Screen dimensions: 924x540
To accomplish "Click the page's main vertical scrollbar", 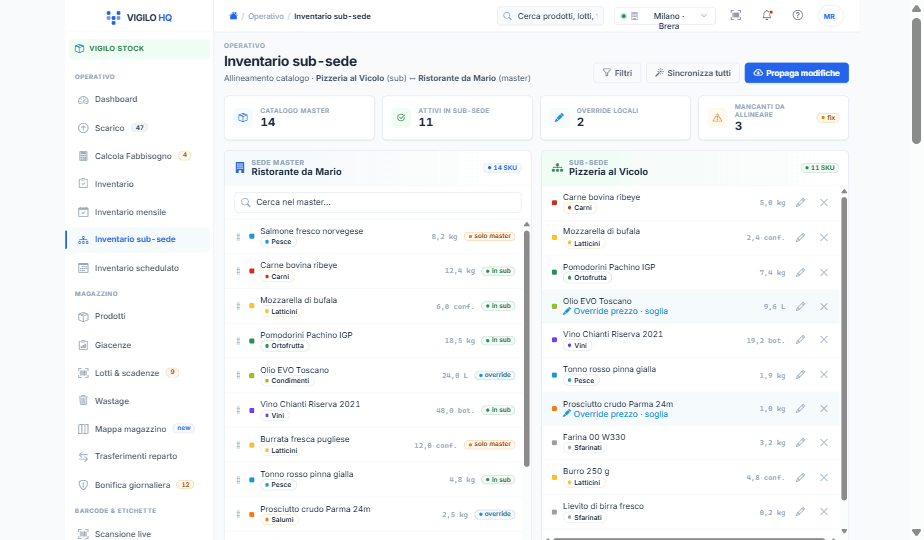I will click(x=916, y=80).
